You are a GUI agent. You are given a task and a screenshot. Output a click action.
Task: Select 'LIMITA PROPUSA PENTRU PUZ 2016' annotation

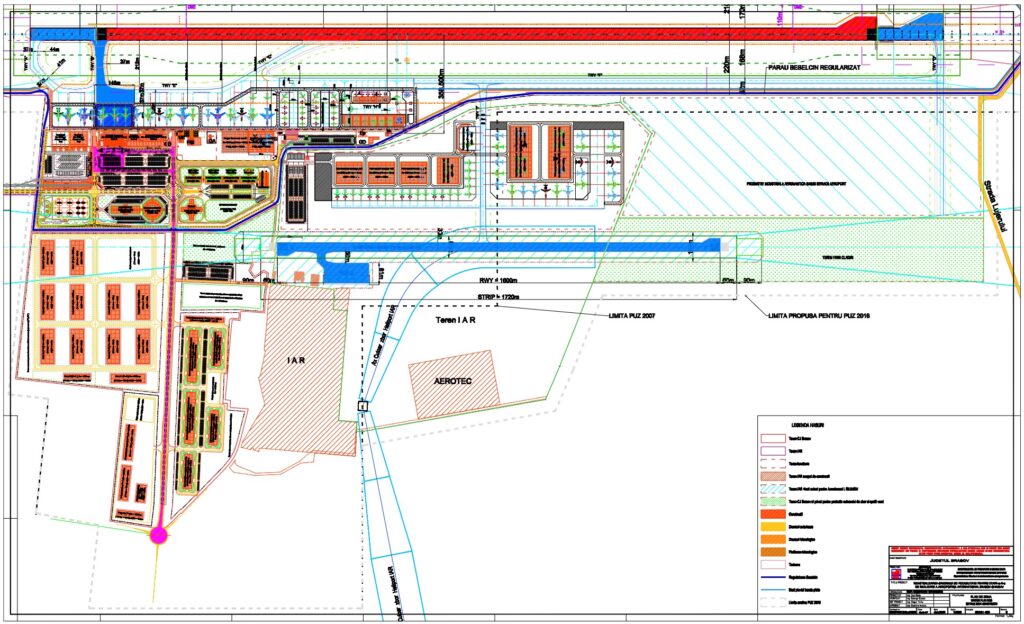point(820,316)
